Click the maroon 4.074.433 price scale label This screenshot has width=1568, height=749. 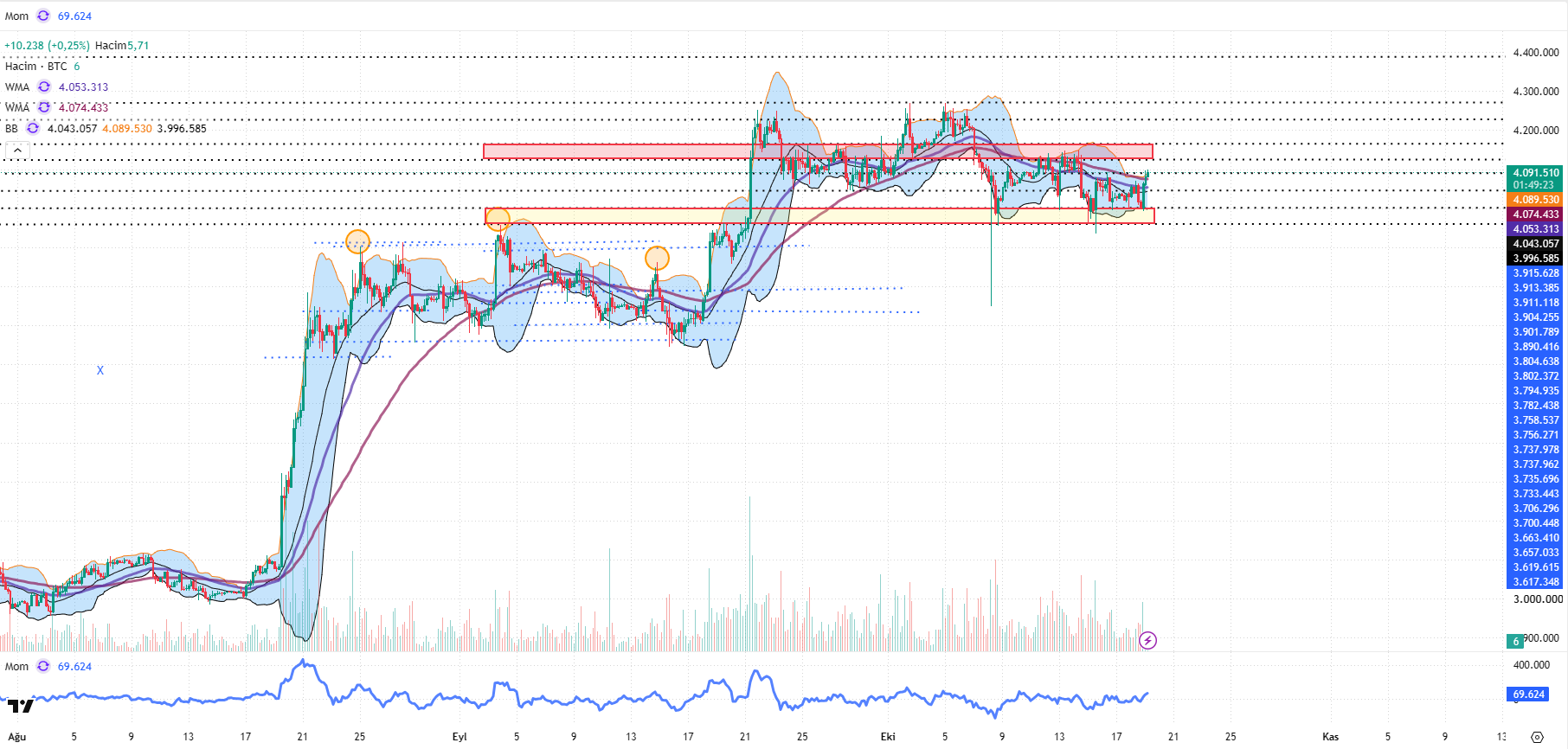click(1534, 214)
